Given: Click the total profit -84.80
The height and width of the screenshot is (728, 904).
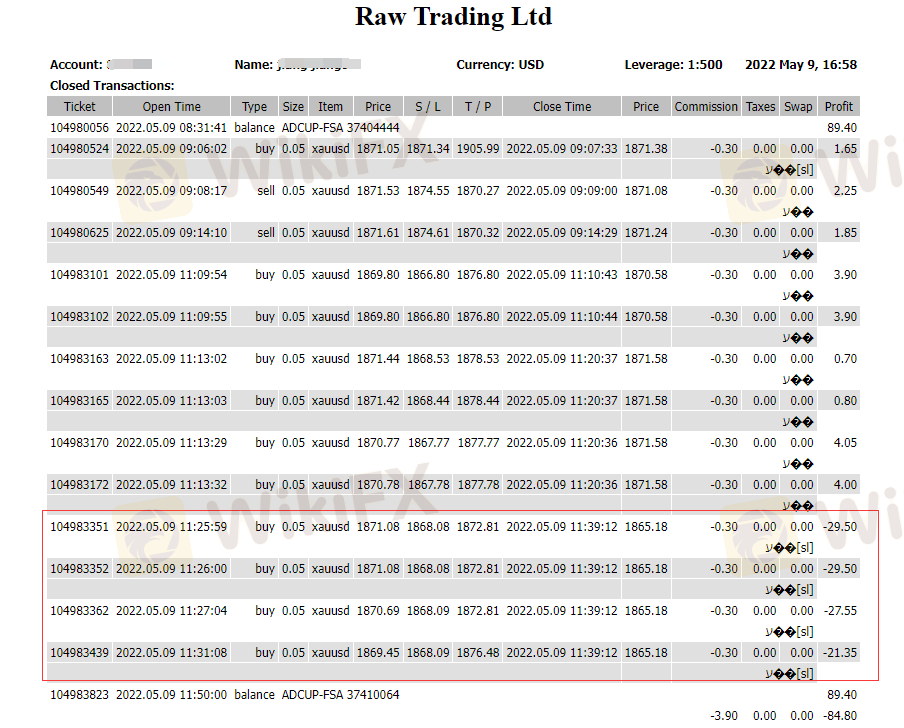Looking at the screenshot, I should click(840, 716).
